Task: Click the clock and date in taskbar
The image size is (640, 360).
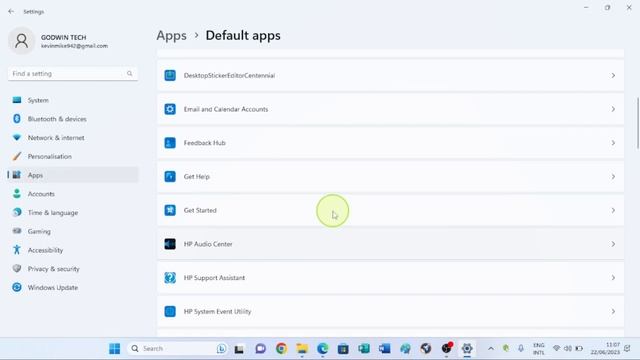Action: [x=605, y=349]
